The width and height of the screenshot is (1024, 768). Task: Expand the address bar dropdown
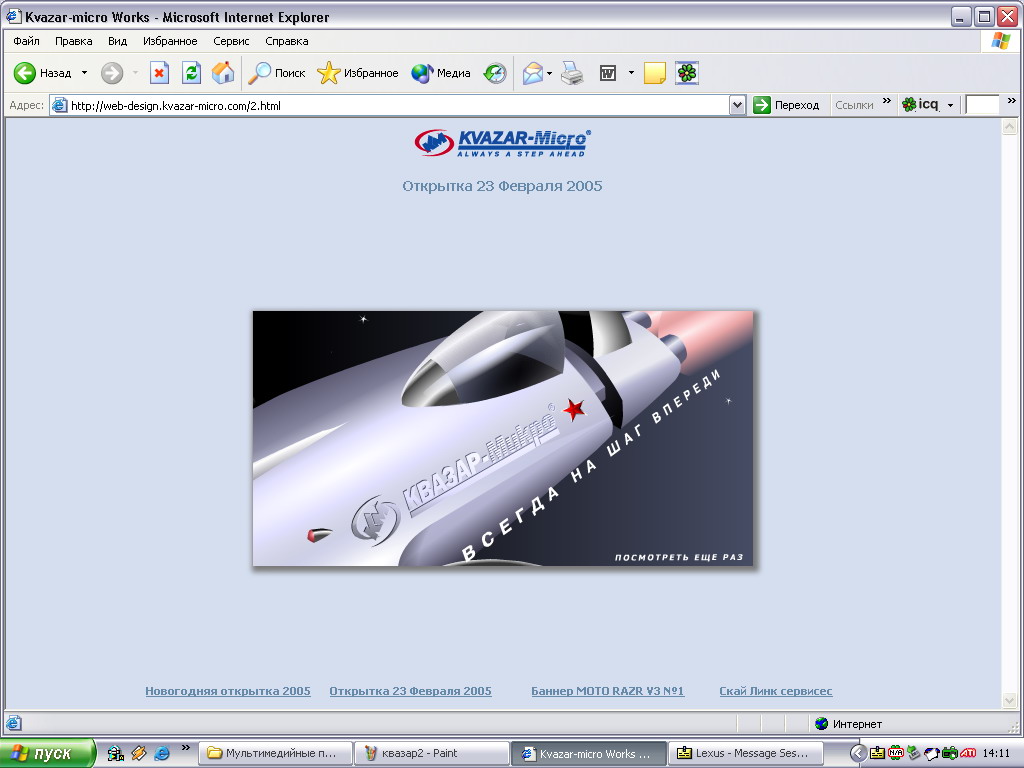point(738,105)
